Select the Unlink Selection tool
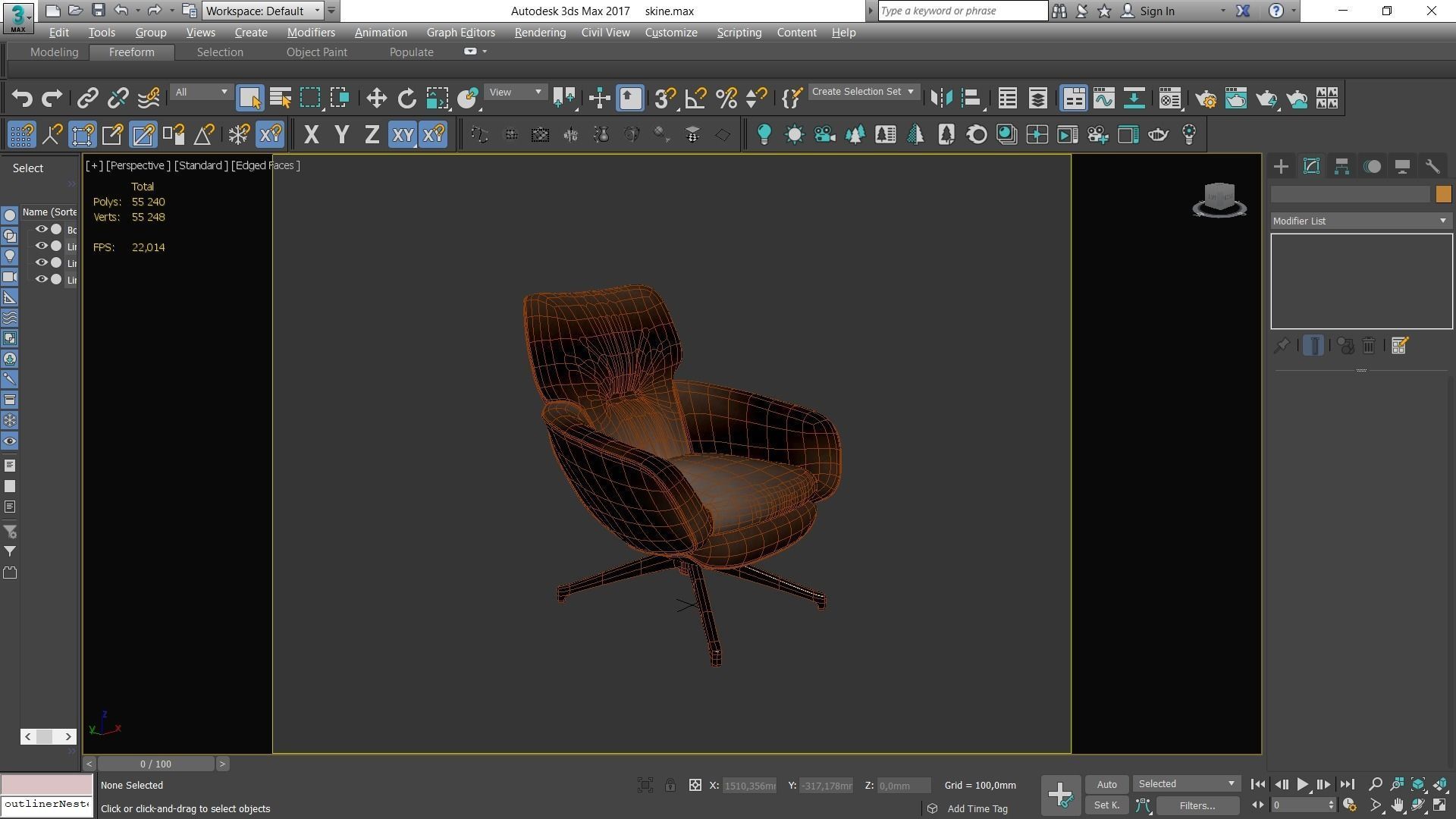Viewport: 1456px width, 819px height. coord(118,99)
